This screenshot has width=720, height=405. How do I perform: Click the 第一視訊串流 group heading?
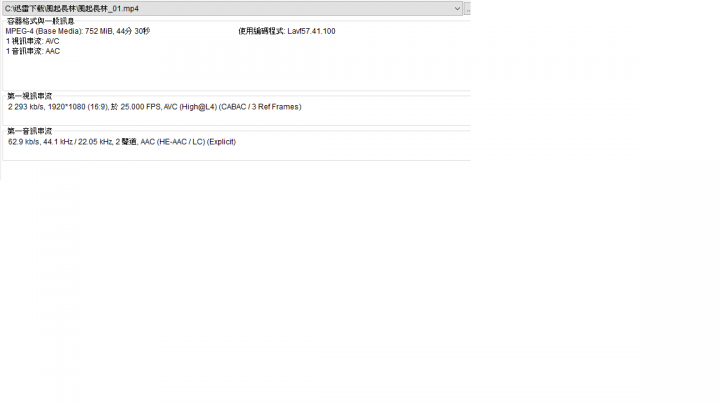pos(29,96)
